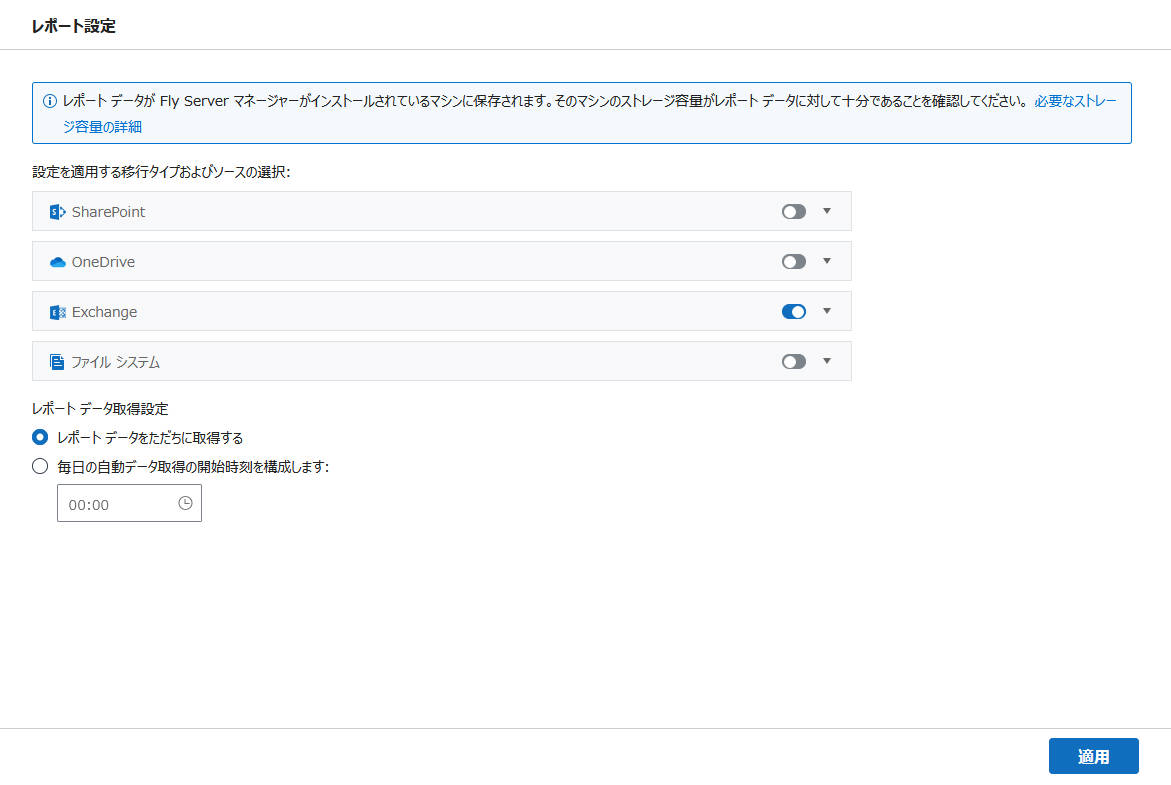Select レポート データをただちに取得する radio button

(x=40, y=437)
